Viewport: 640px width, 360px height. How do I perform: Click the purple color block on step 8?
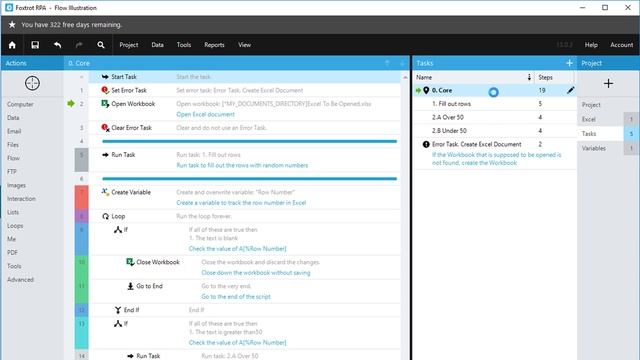point(82,216)
